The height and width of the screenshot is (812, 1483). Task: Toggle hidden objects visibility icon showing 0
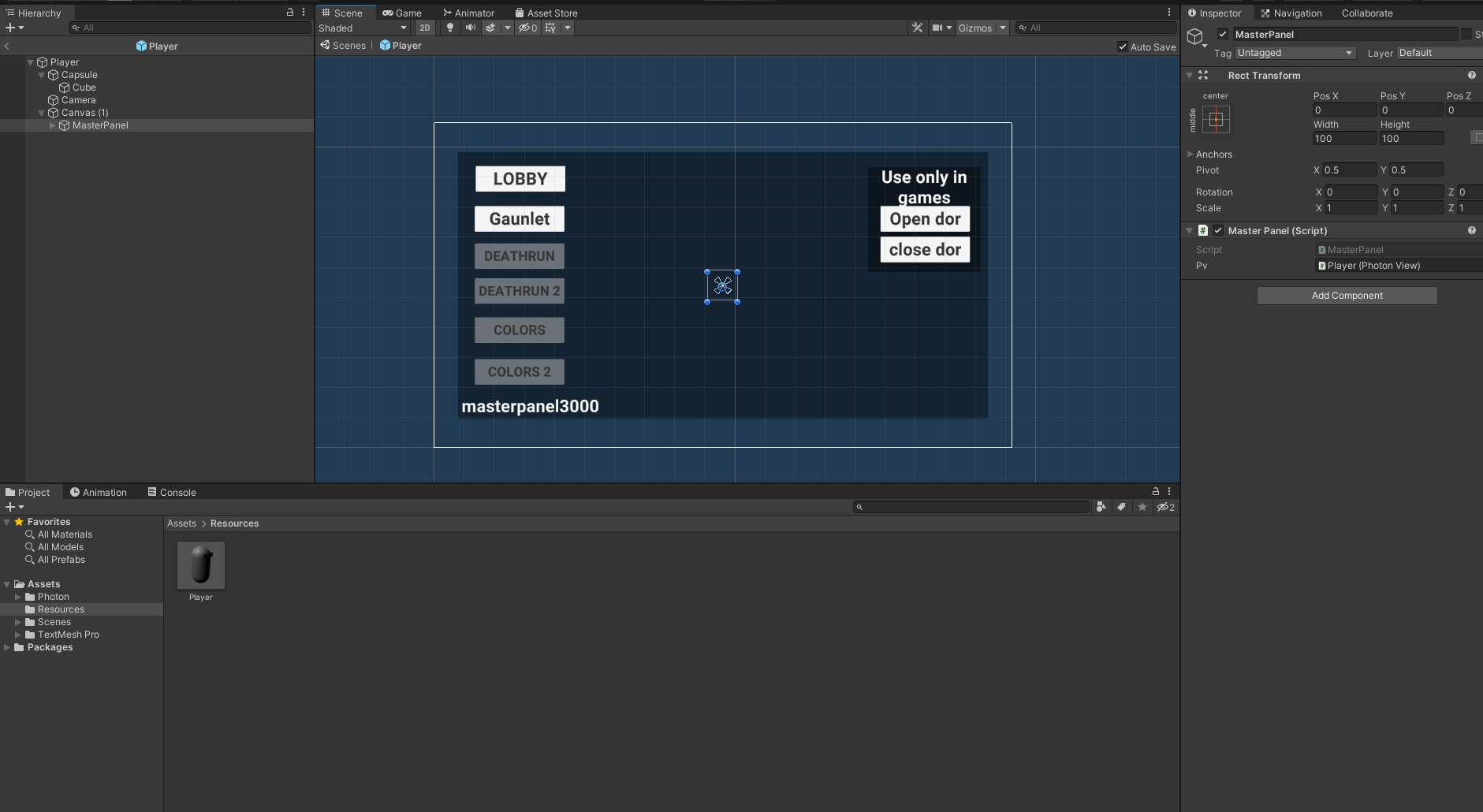point(527,28)
